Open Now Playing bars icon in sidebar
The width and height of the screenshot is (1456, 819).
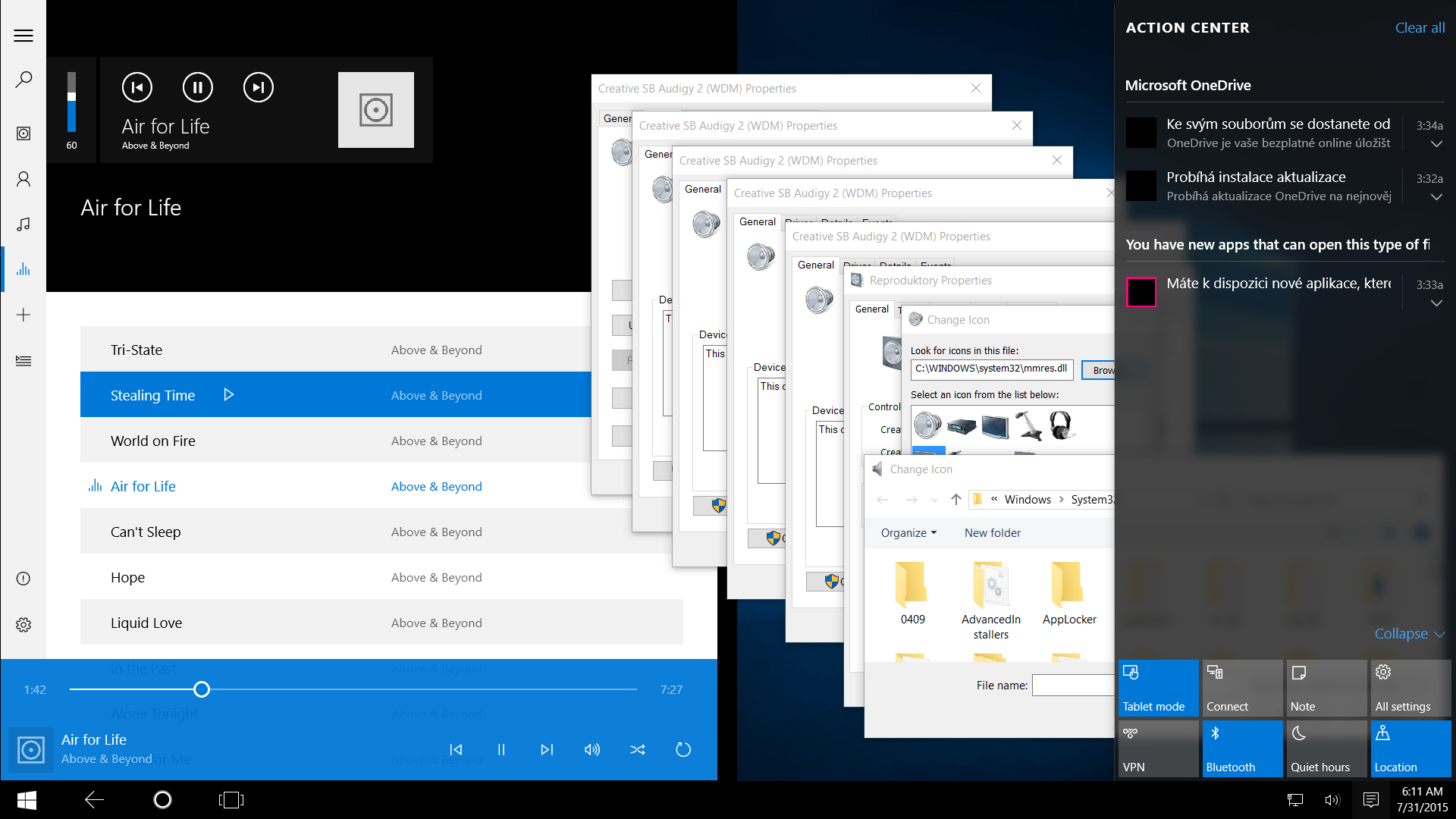tap(24, 269)
